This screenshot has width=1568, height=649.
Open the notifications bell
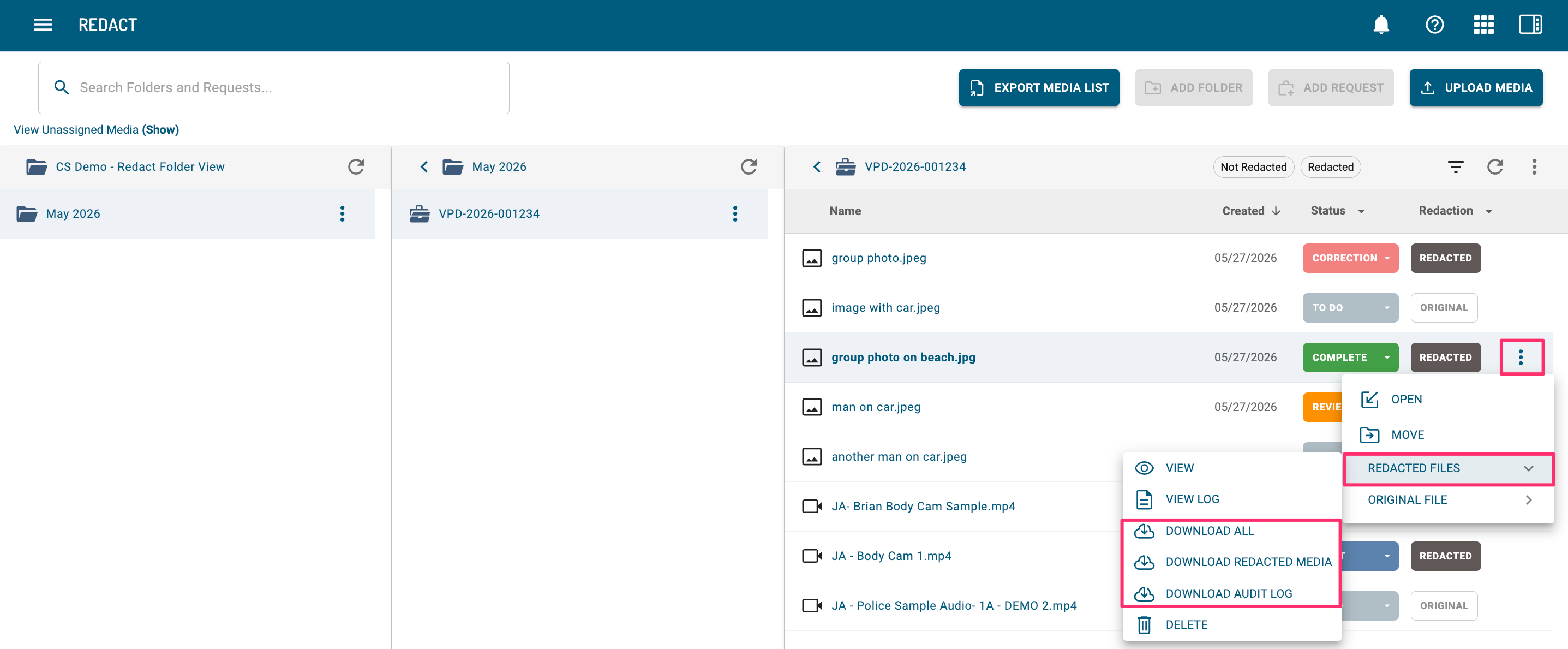(x=1381, y=25)
